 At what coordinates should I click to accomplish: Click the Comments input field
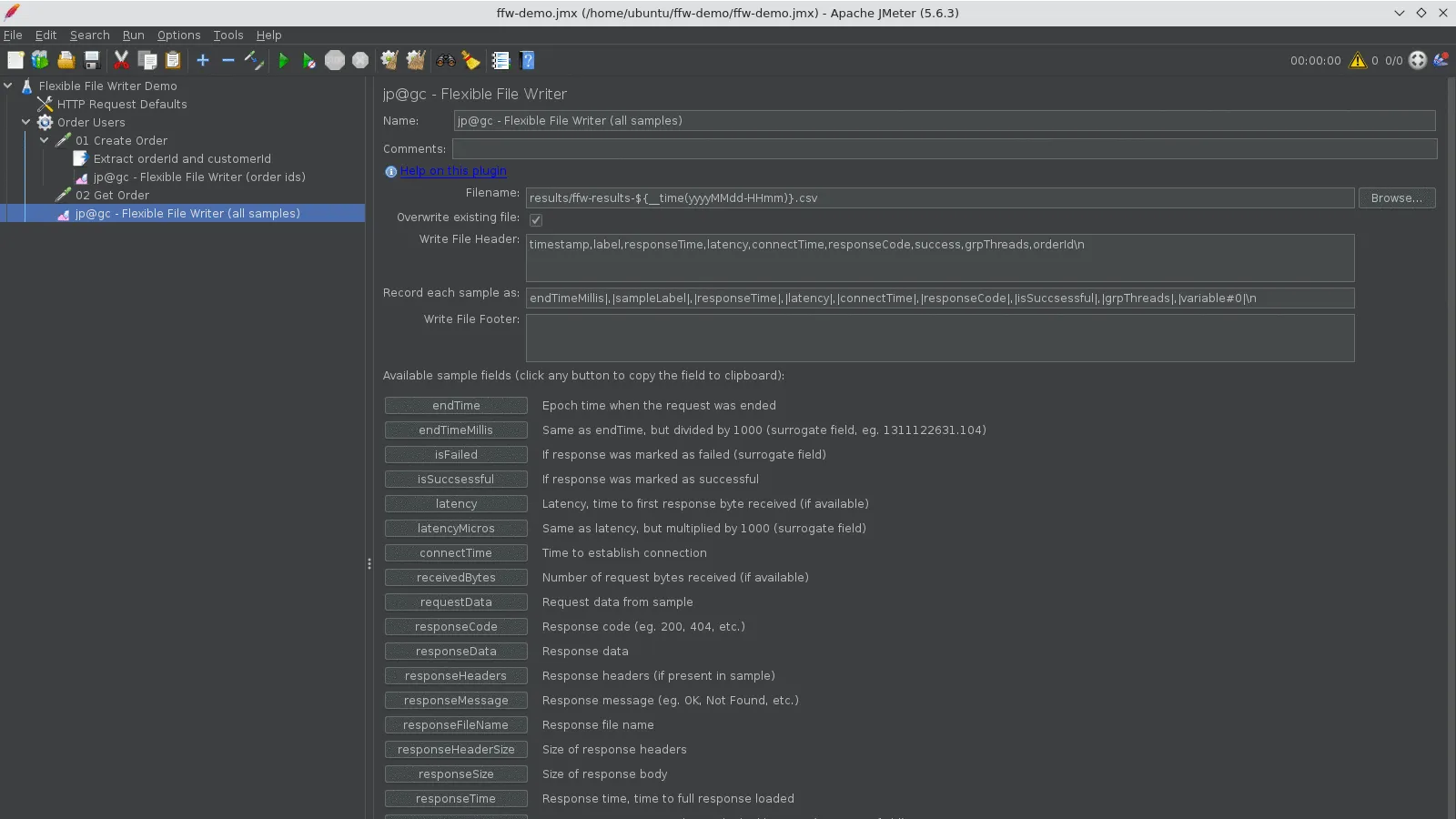(x=945, y=148)
